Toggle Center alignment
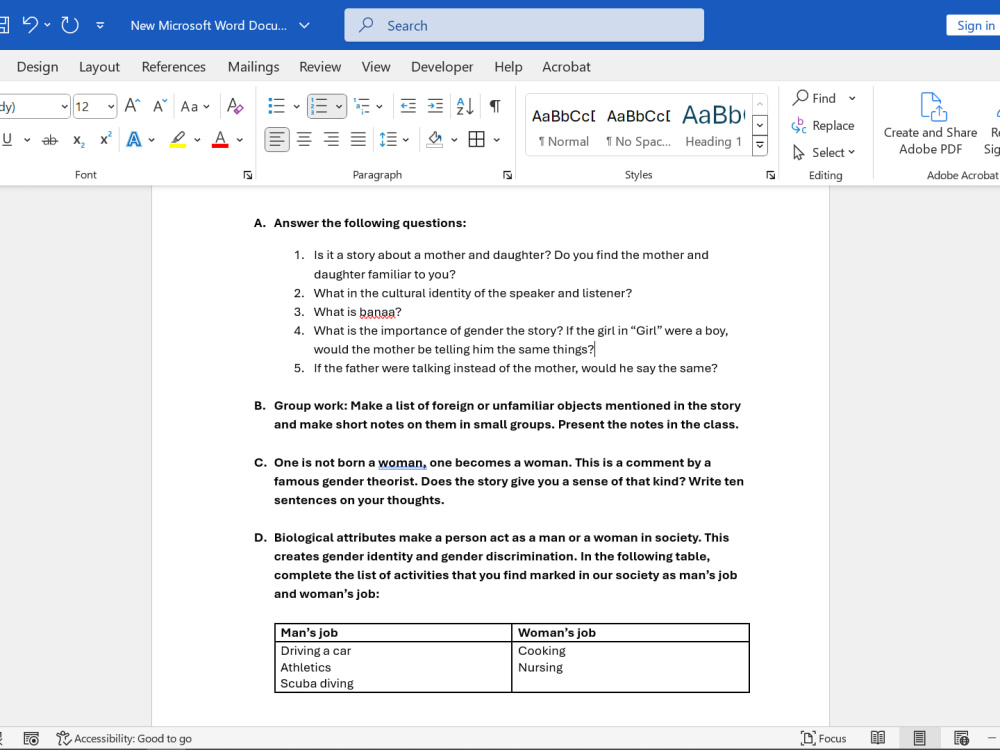The height and width of the screenshot is (750, 1000). [x=304, y=139]
